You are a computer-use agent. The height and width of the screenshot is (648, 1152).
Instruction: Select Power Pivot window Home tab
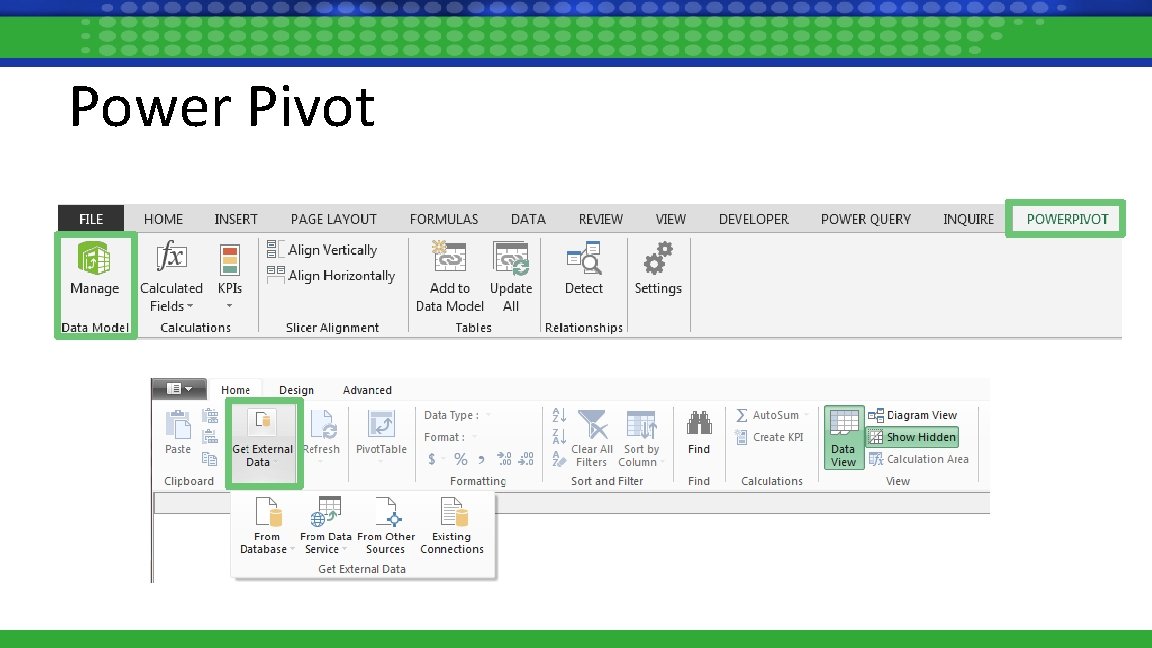click(x=236, y=390)
